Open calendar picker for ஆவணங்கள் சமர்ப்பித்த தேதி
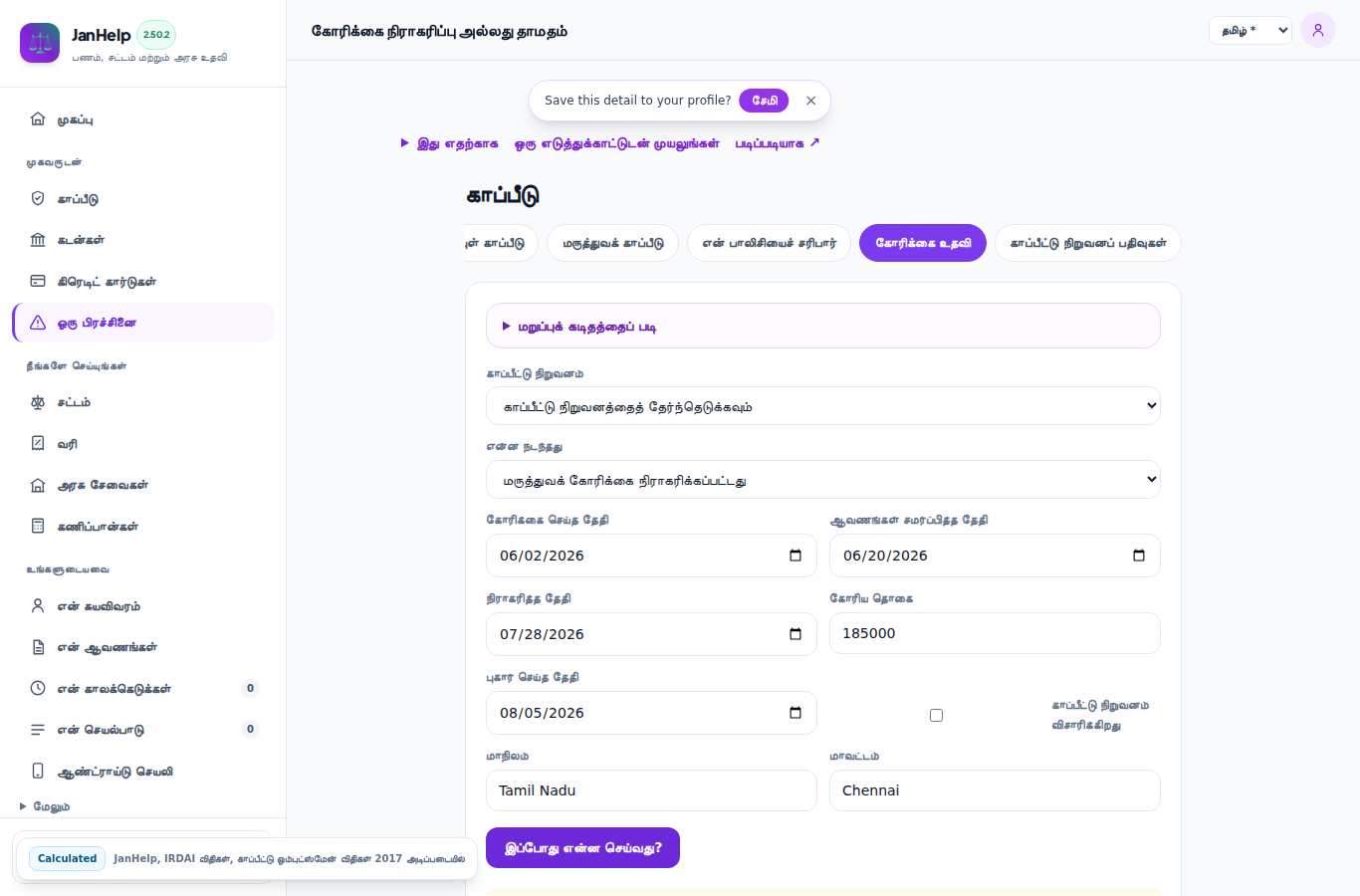Screen dimensions: 1360x896 pos(1139,556)
